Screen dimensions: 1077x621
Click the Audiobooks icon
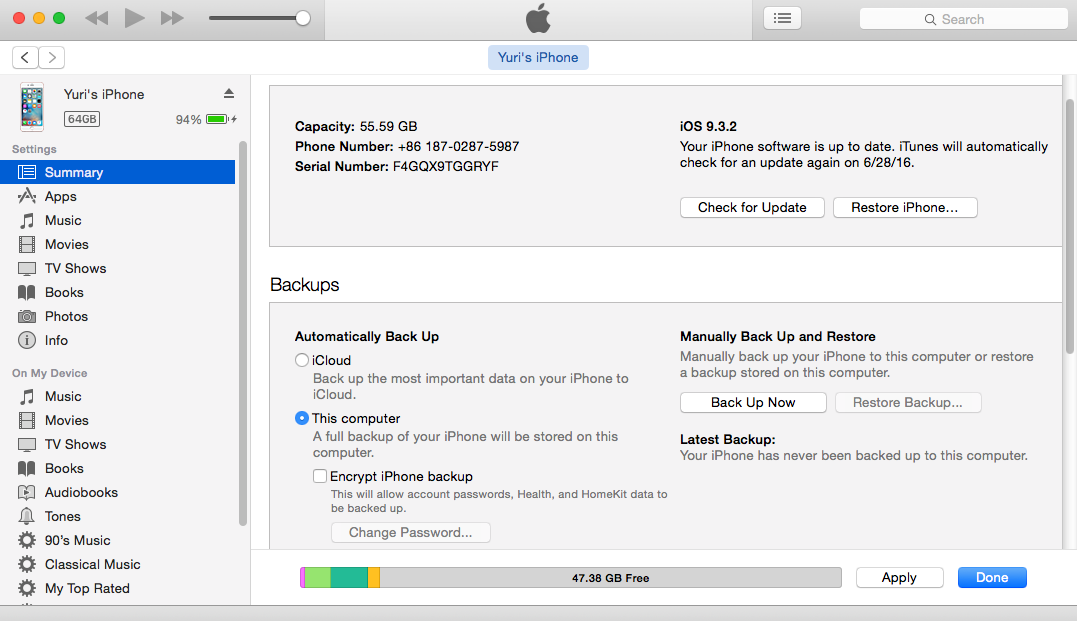(27, 493)
